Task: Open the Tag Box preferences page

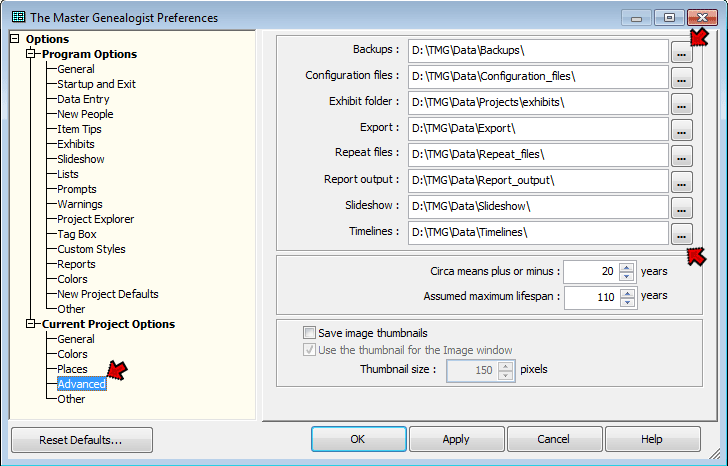Action: [x=76, y=234]
